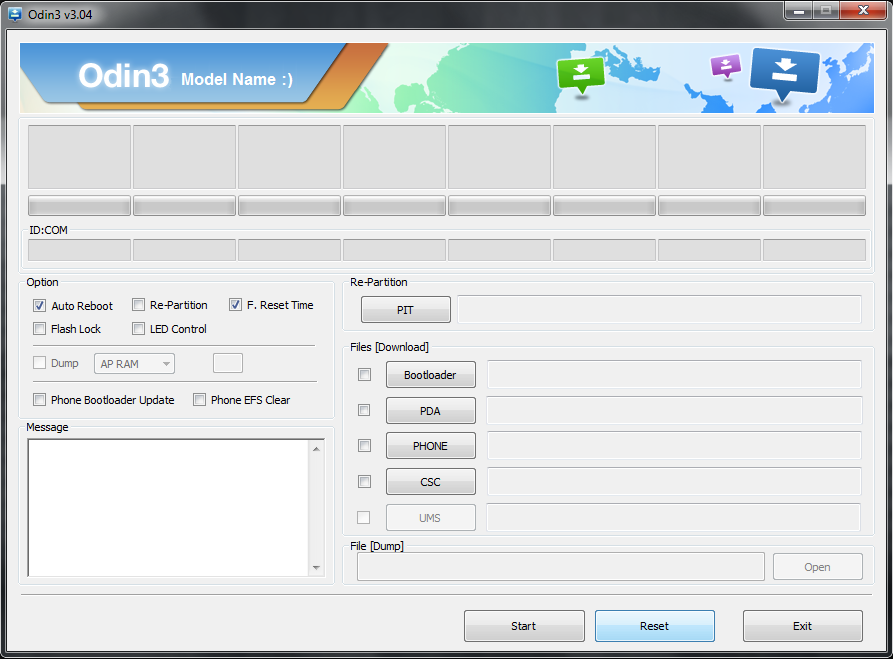This screenshot has height=659, width=893.
Task: Click the CSC file path field
Action: [x=674, y=481]
